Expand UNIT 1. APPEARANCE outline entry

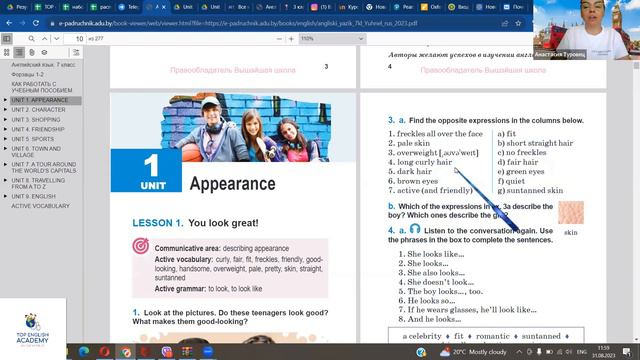click(x=5, y=100)
